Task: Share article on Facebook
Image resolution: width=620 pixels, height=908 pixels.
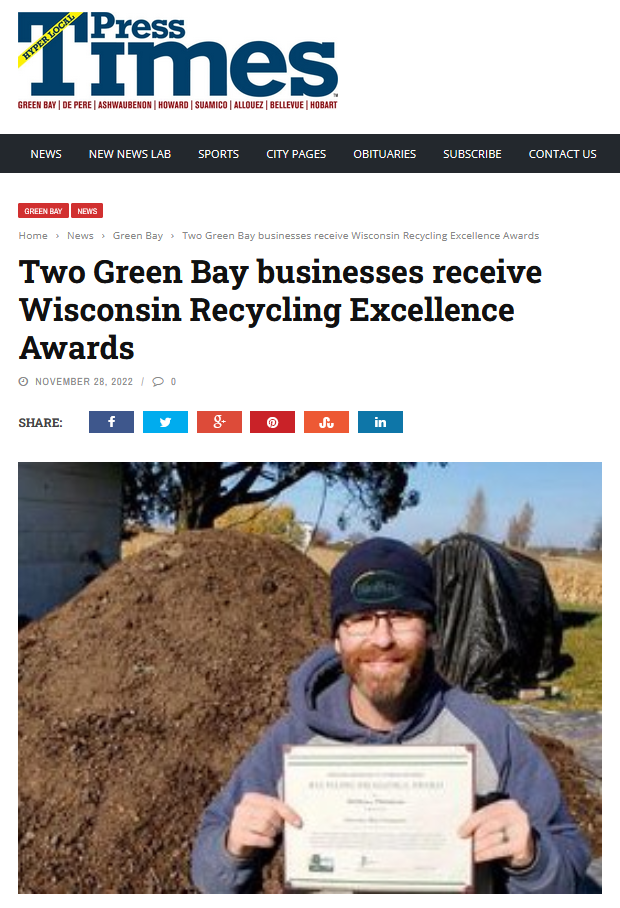Action: pyautogui.click(x=111, y=422)
